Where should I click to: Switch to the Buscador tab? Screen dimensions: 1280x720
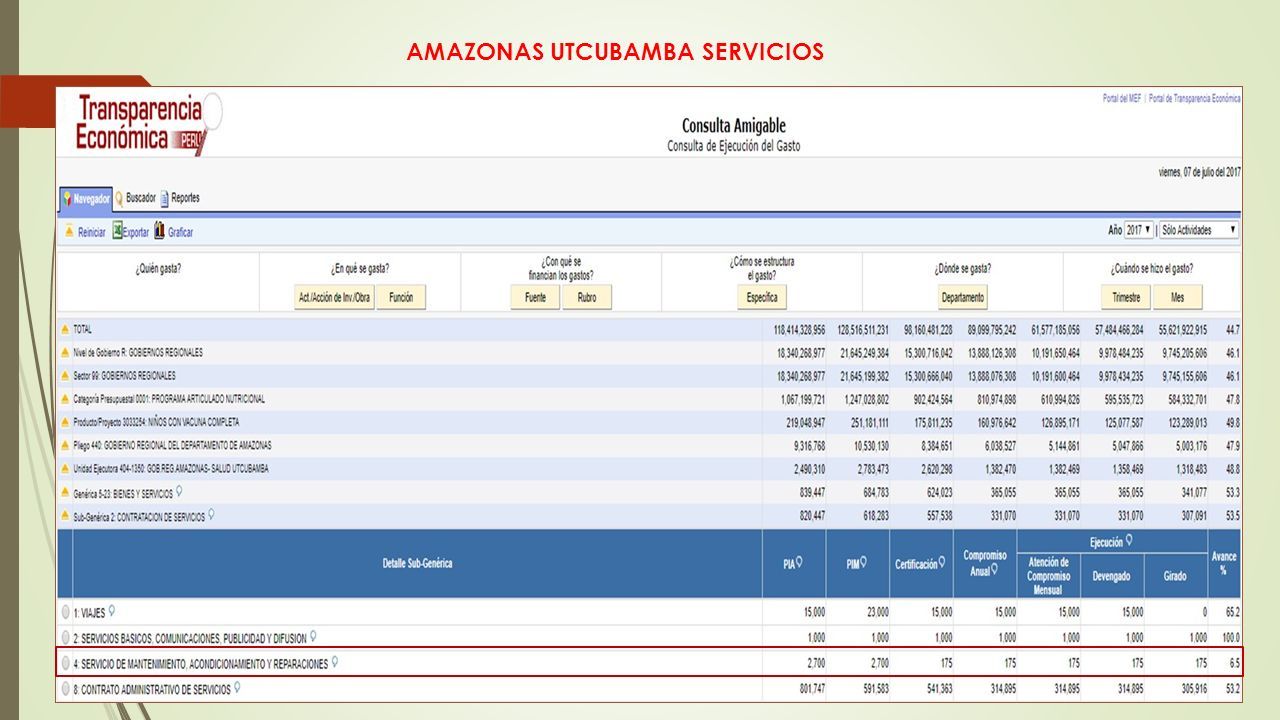[135, 198]
